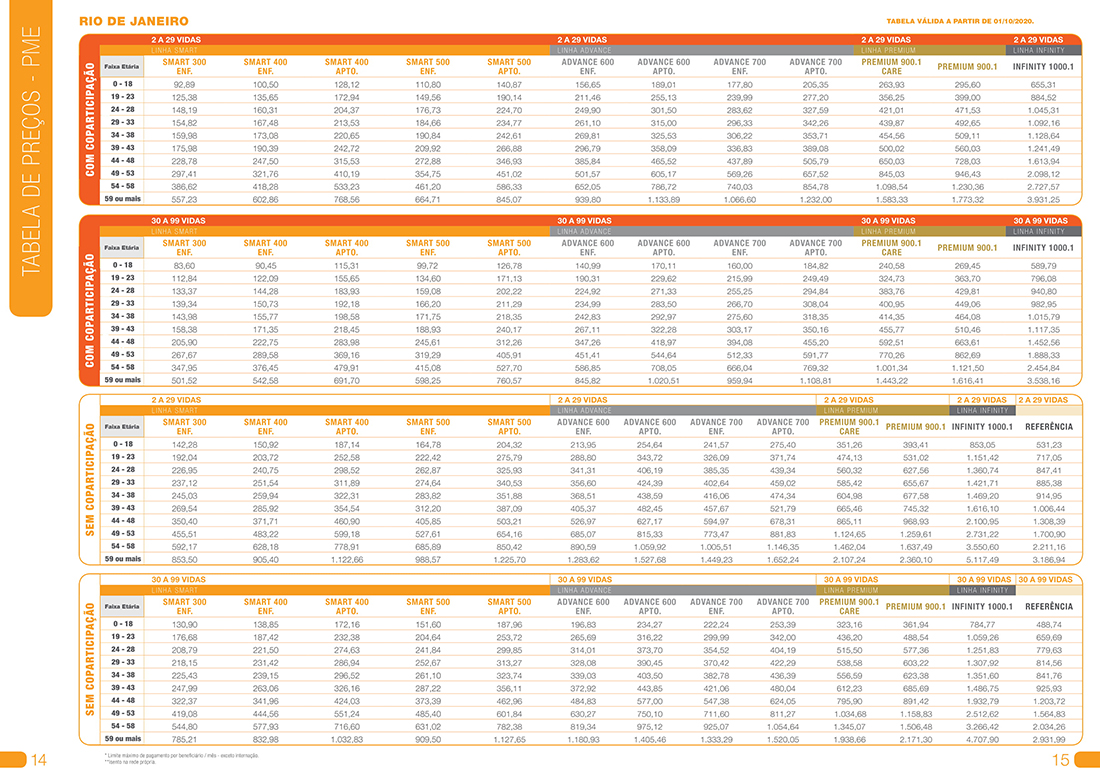
Task: Click the price value 589,79
Action: coord(1043,266)
